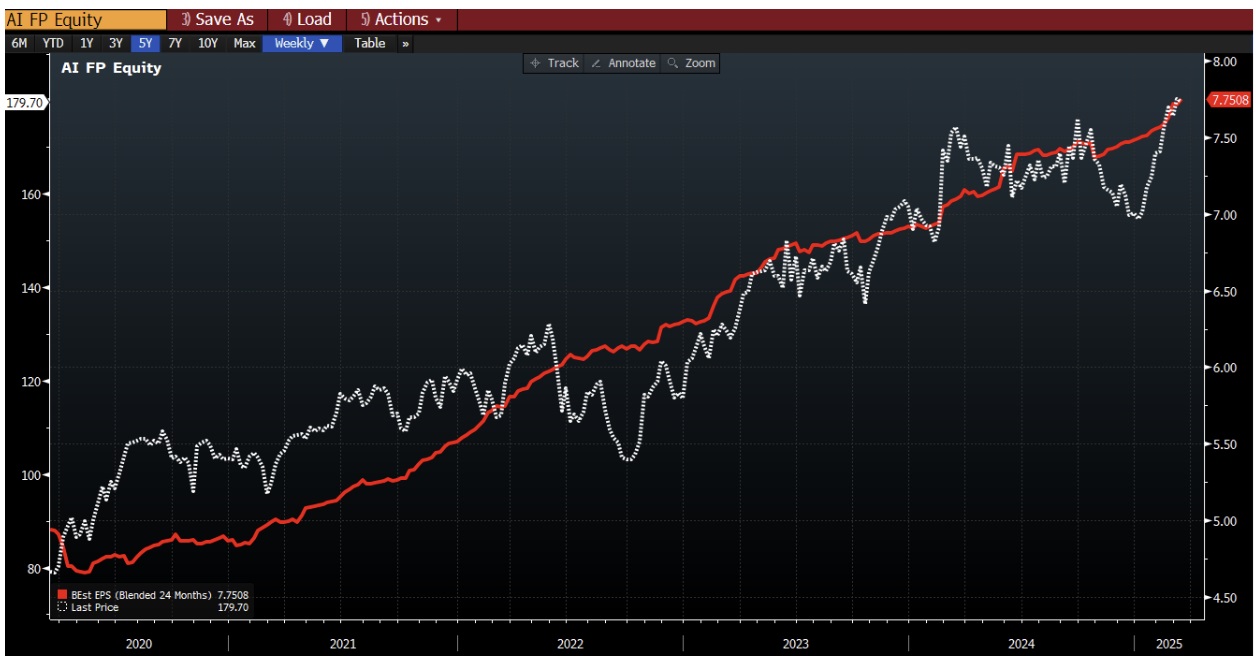Viewport: 1256px width, 659px height.
Task: Select the 6M time range
Action: [19, 44]
